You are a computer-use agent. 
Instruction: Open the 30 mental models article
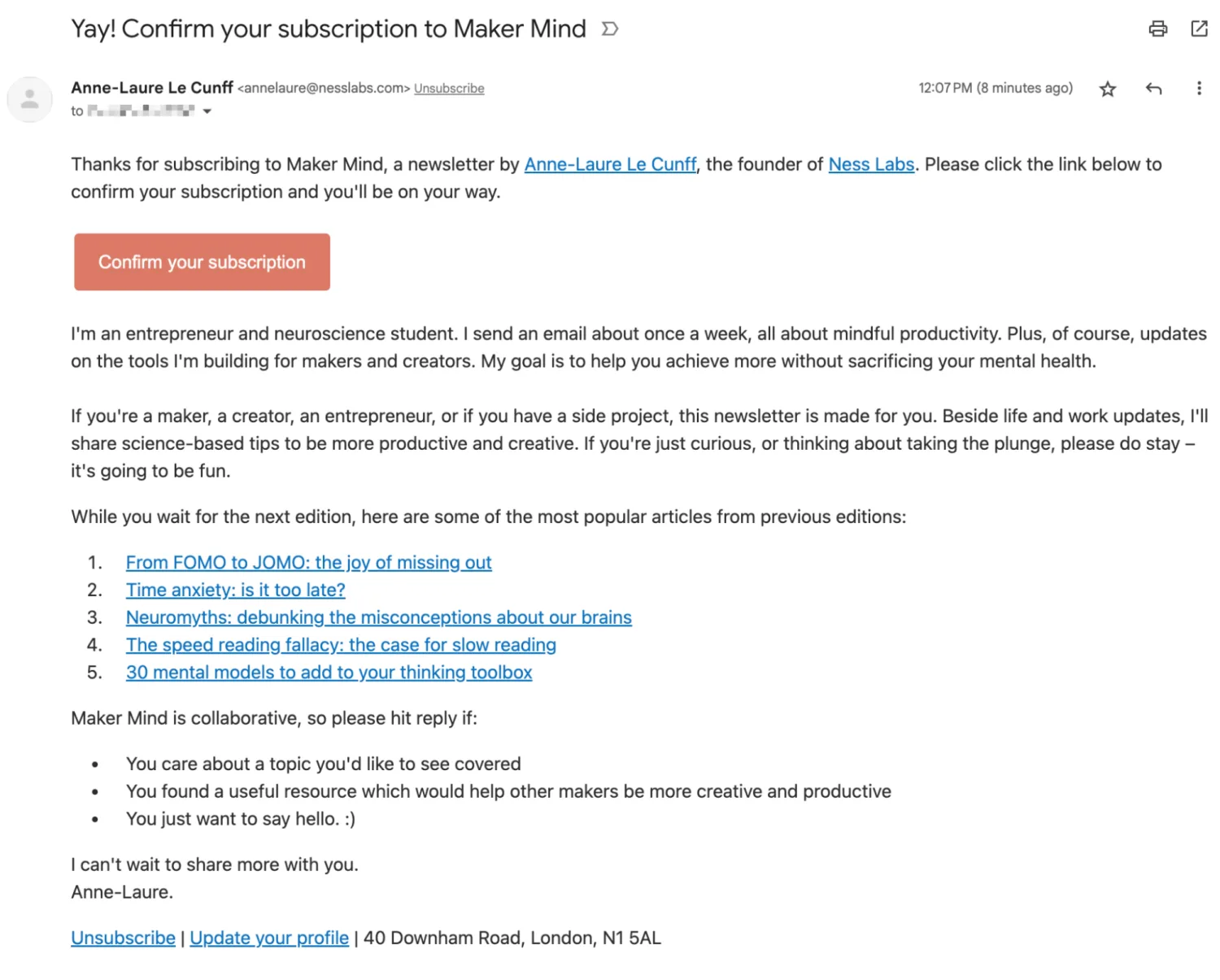click(329, 673)
